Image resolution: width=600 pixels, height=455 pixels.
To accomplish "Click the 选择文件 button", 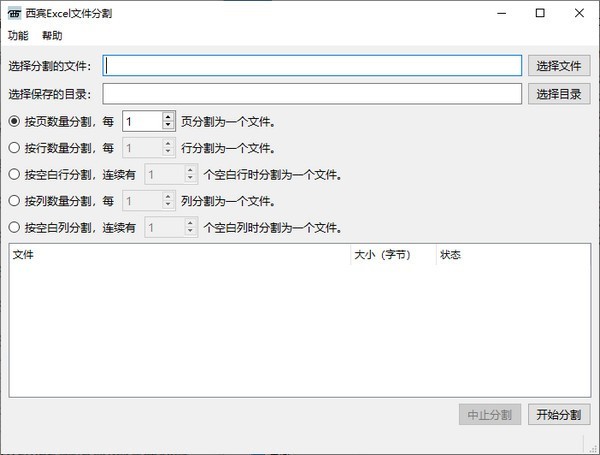I will point(559,66).
